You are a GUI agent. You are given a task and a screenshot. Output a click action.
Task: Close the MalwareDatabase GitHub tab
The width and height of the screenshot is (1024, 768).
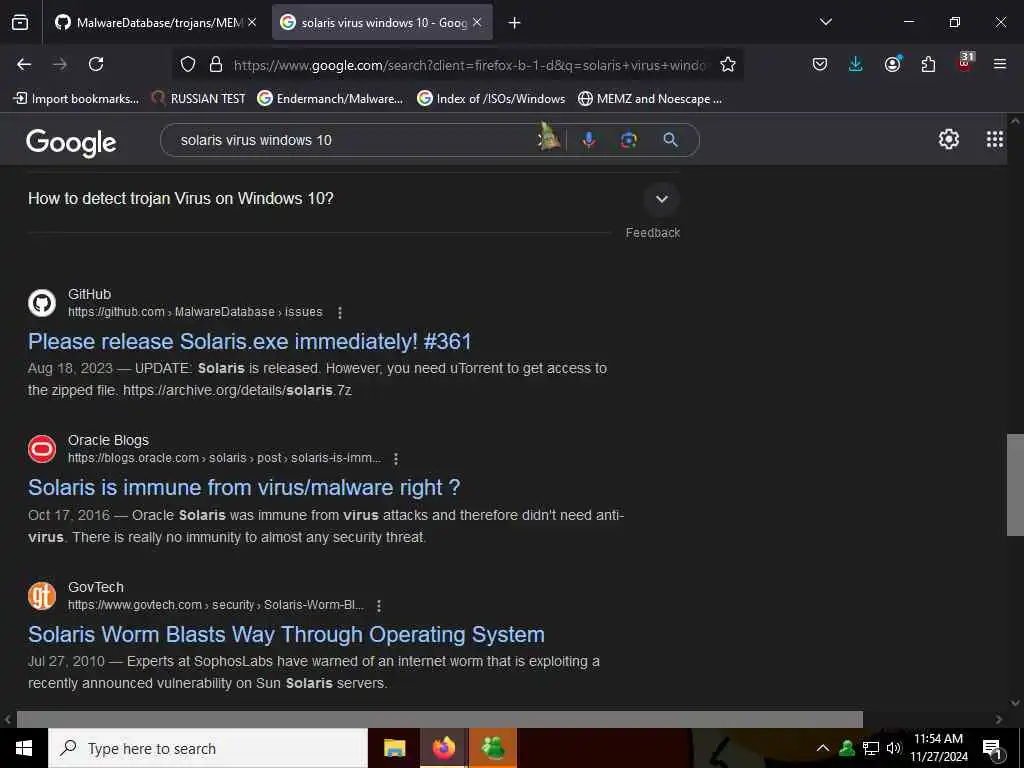coord(252,22)
